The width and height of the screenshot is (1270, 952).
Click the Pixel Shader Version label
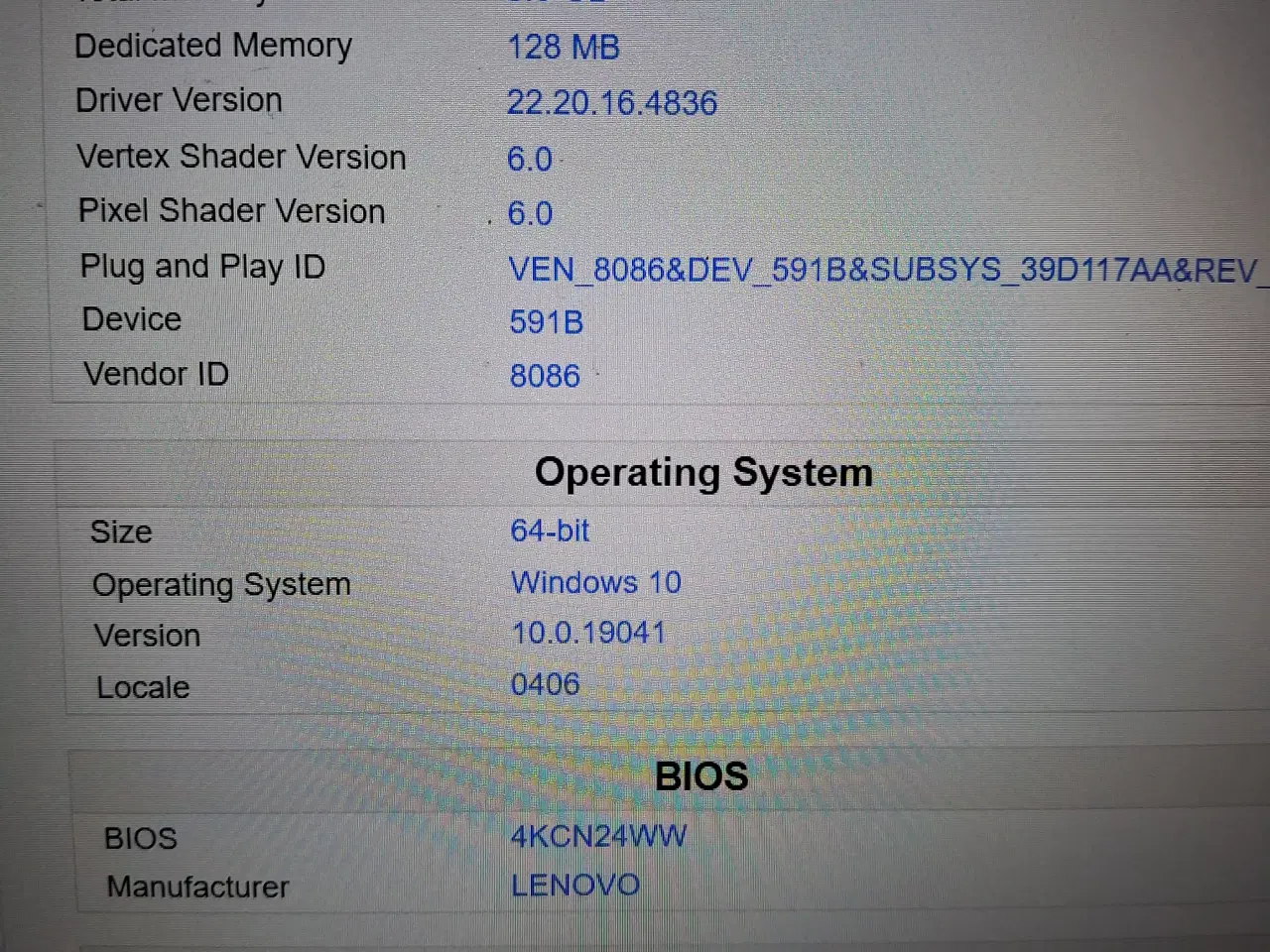pyautogui.click(x=231, y=211)
